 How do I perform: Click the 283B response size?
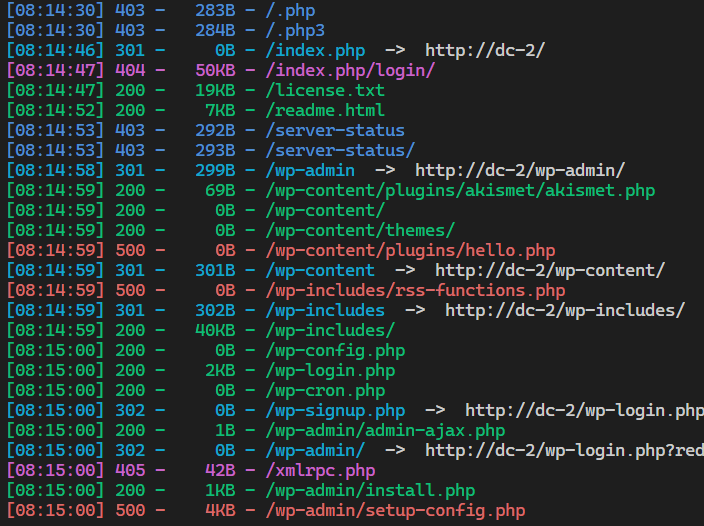tap(215, 10)
